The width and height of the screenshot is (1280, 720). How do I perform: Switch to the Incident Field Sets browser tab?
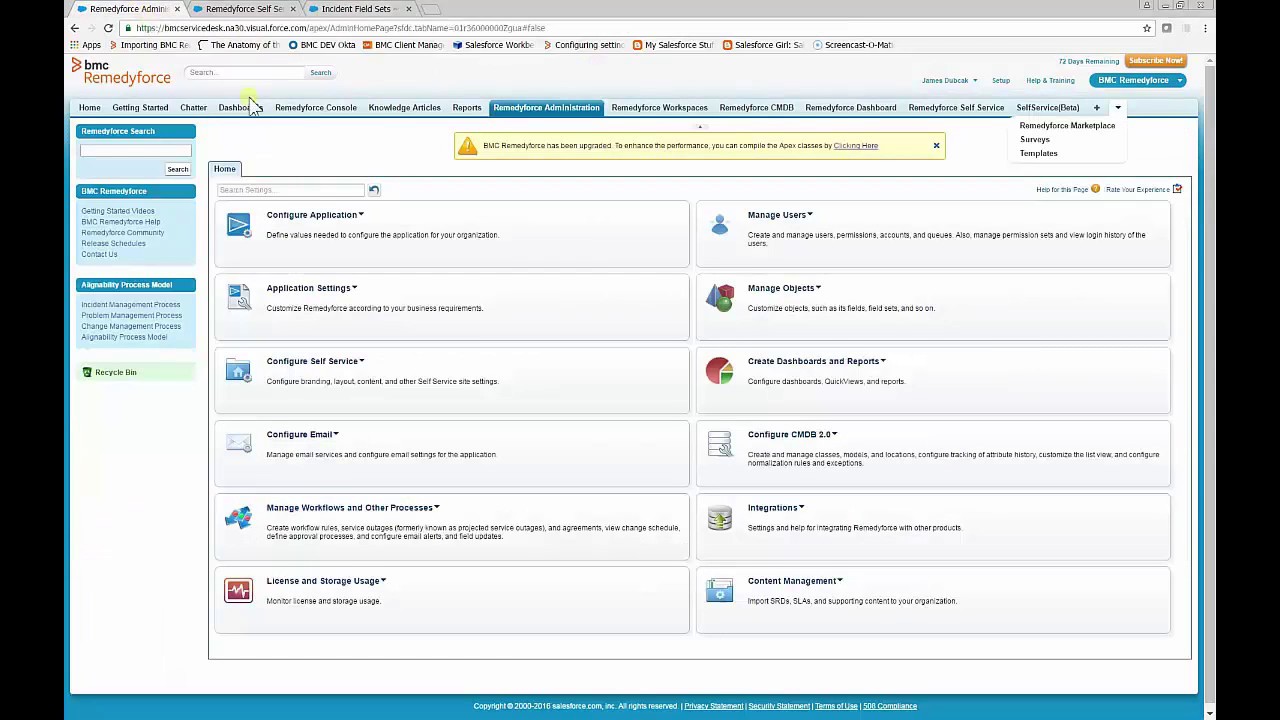click(357, 9)
